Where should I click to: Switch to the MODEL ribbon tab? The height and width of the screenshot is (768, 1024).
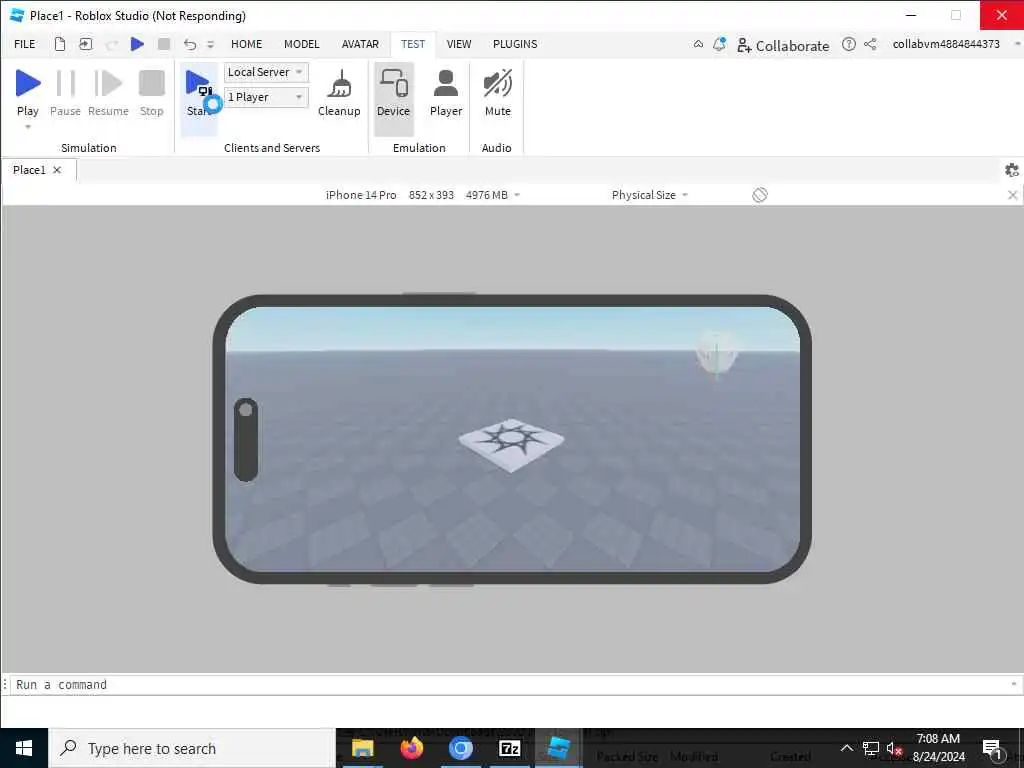302,44
